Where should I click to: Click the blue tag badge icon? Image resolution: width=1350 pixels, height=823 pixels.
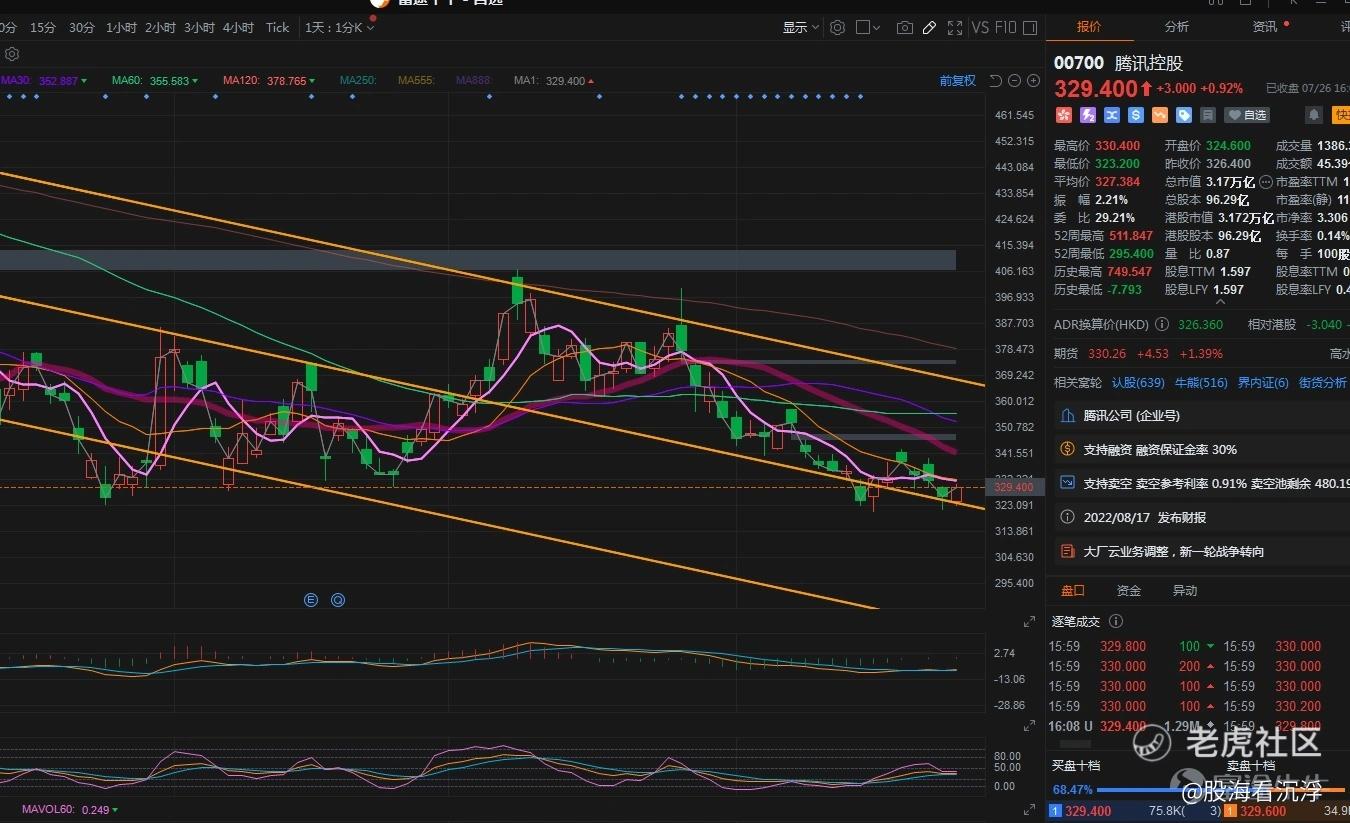[x=1184, y=115]
